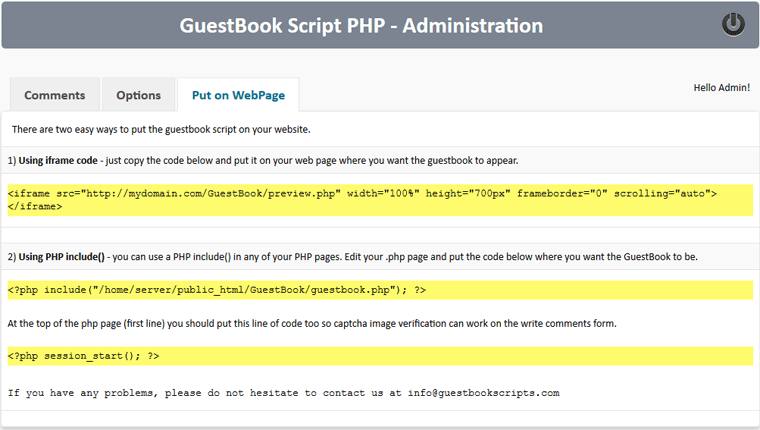Click the session_start code snippet
Screen dimensions: 760x430
380,356
